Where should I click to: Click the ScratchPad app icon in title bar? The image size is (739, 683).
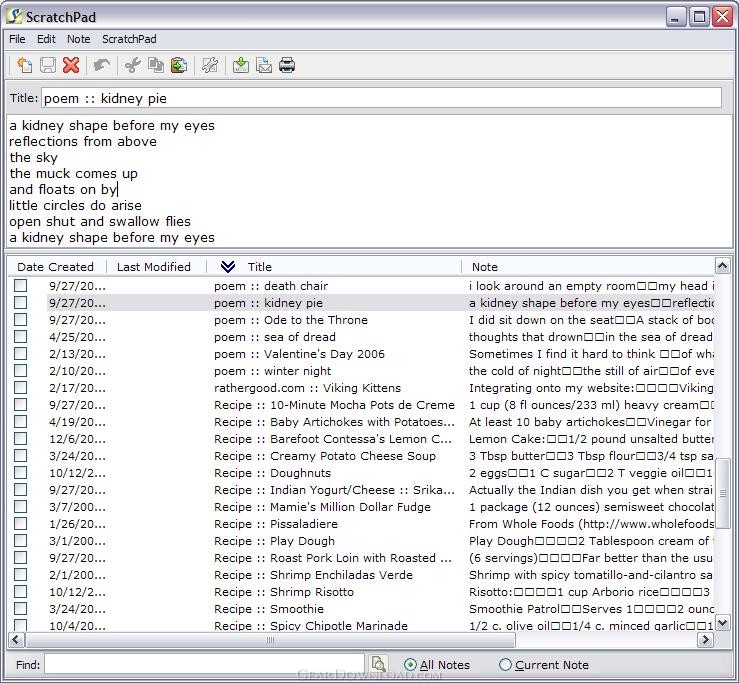tap(14, 16)
